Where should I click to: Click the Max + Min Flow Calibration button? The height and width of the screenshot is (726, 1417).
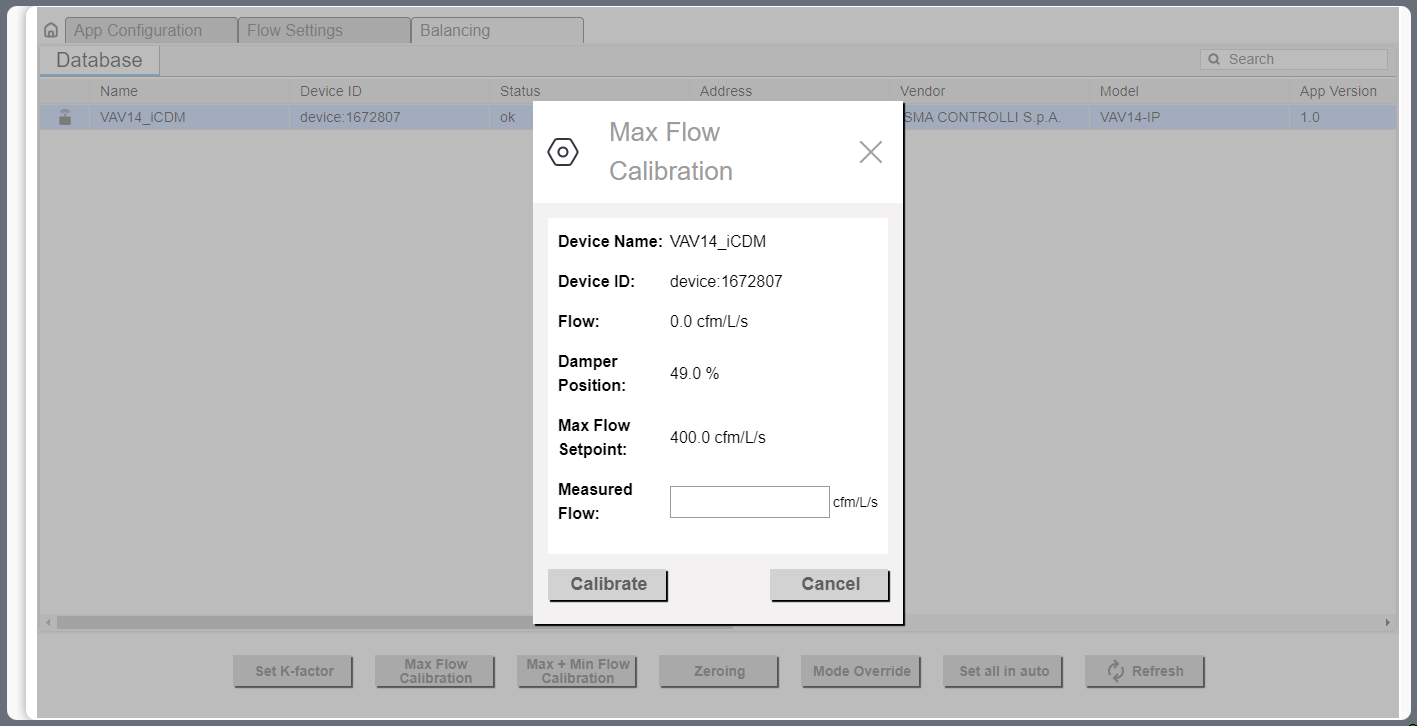tap(578, 671)
